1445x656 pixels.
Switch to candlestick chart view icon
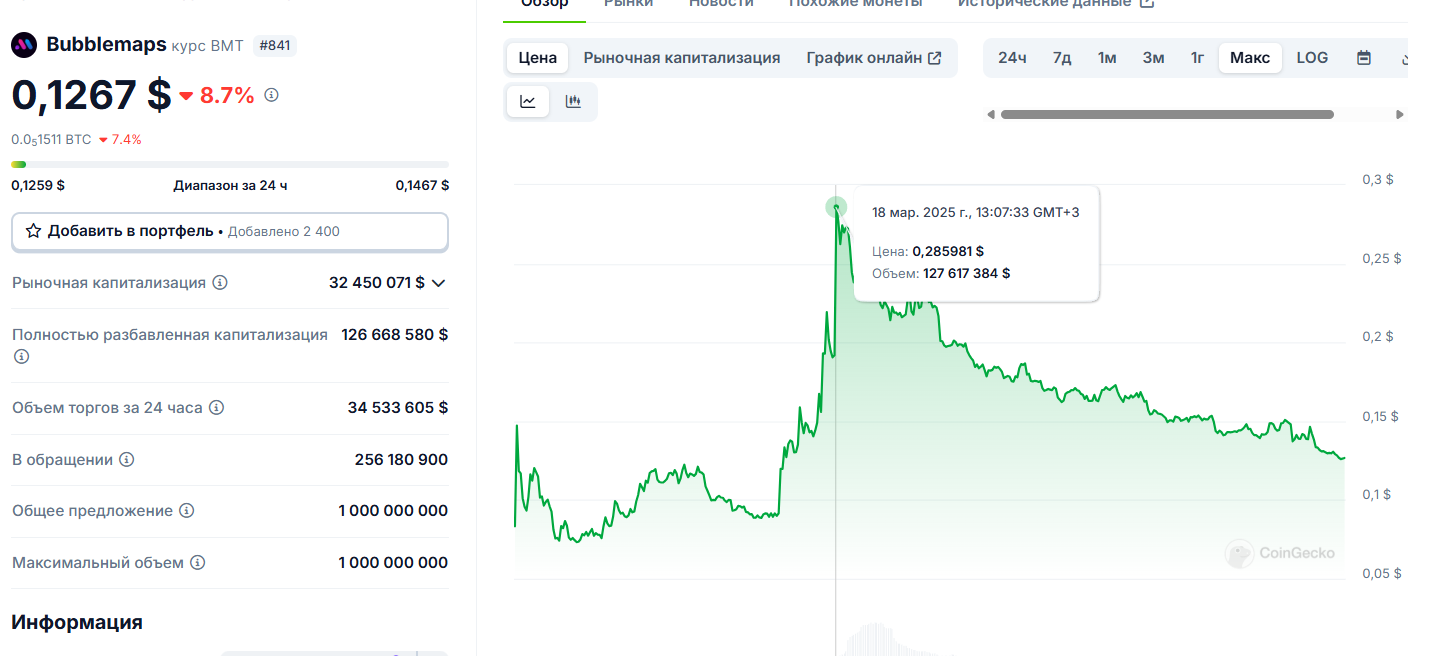(x=573, y=101)
